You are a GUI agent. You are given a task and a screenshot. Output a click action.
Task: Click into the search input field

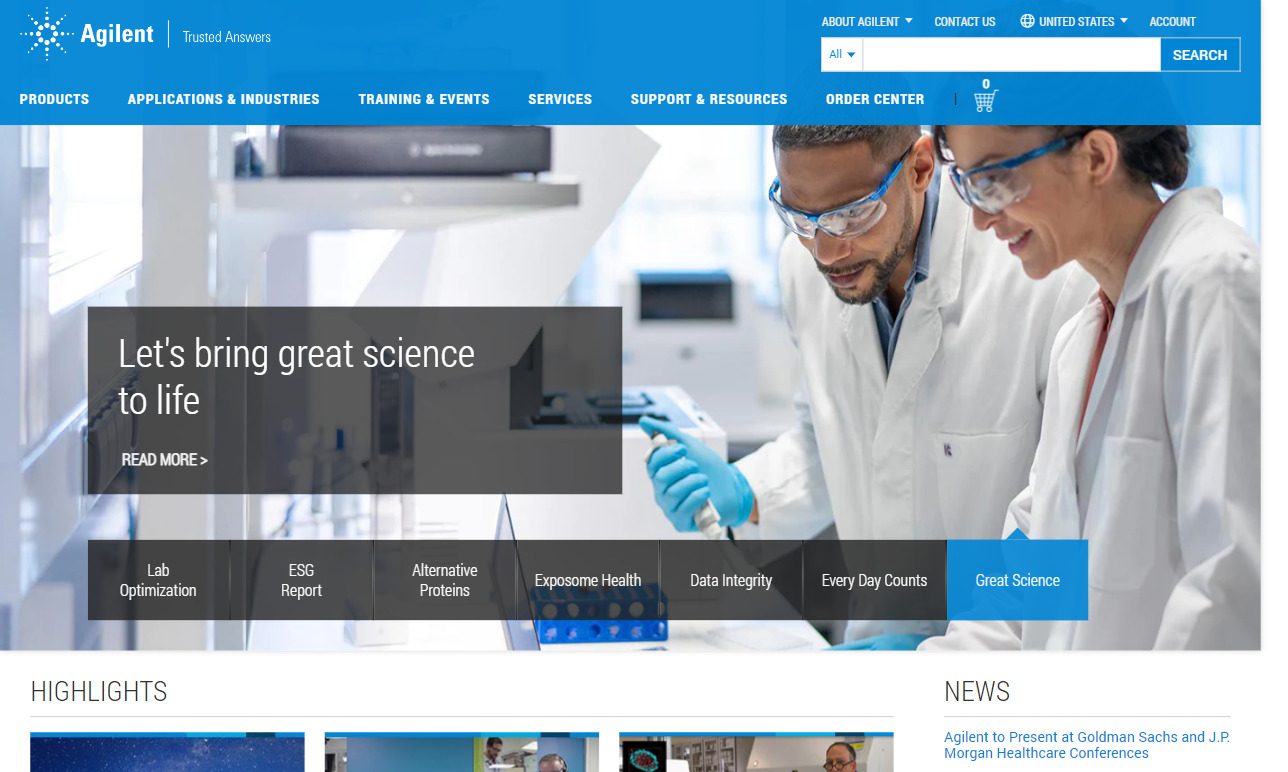1010,55
